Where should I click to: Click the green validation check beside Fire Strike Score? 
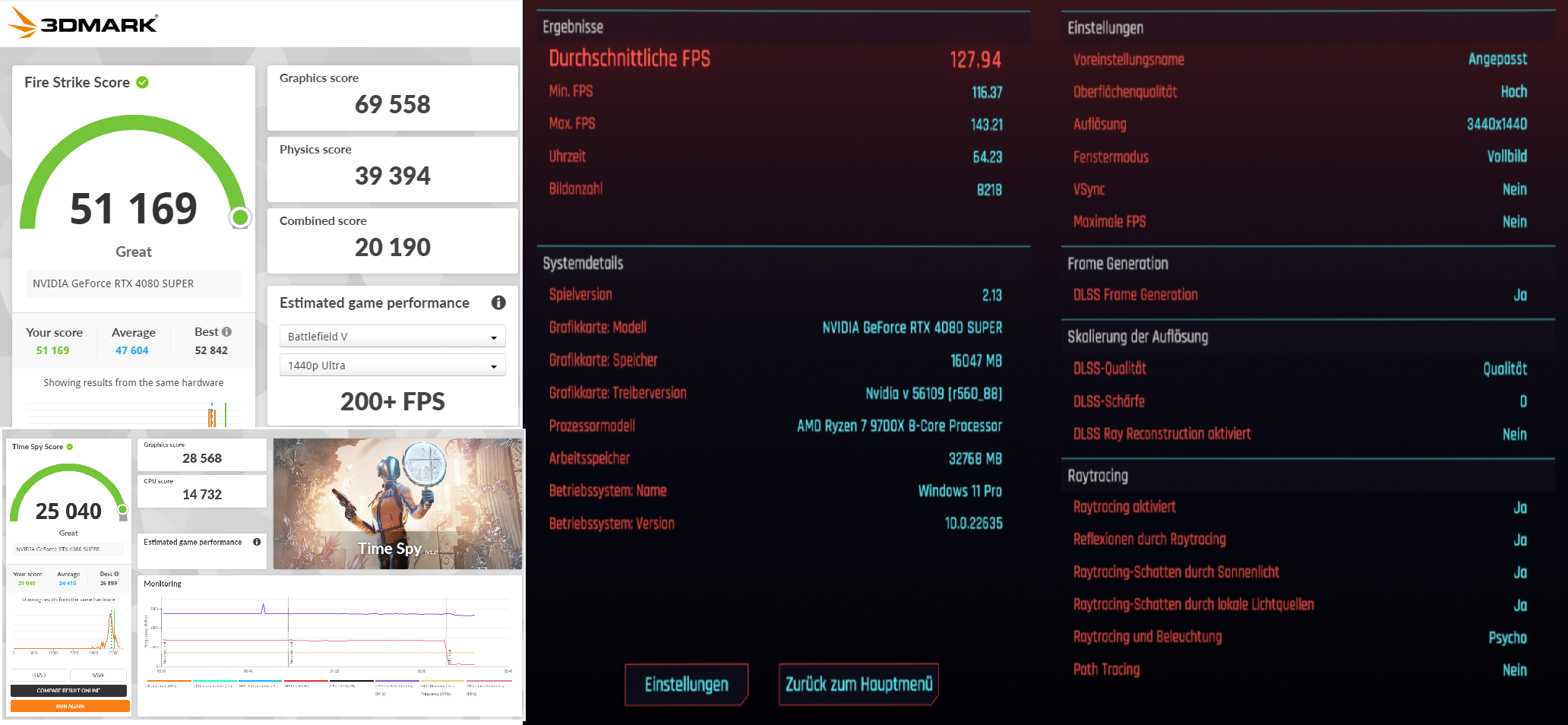[x=142, y=82]
